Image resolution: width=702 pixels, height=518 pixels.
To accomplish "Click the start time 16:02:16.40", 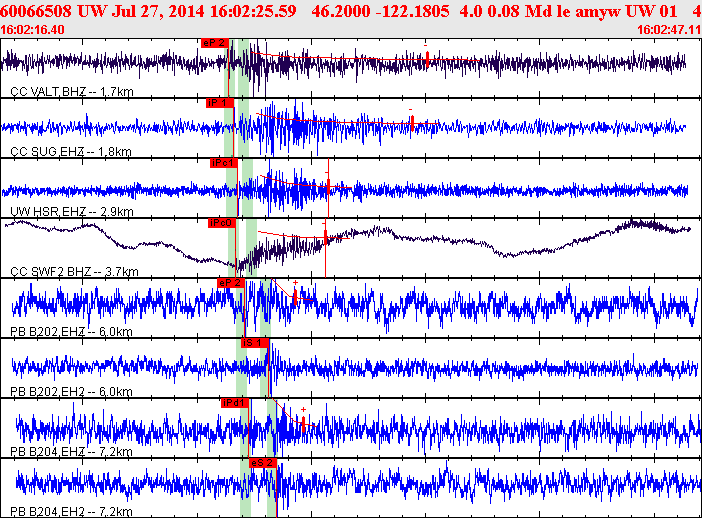I will [32, 30].
